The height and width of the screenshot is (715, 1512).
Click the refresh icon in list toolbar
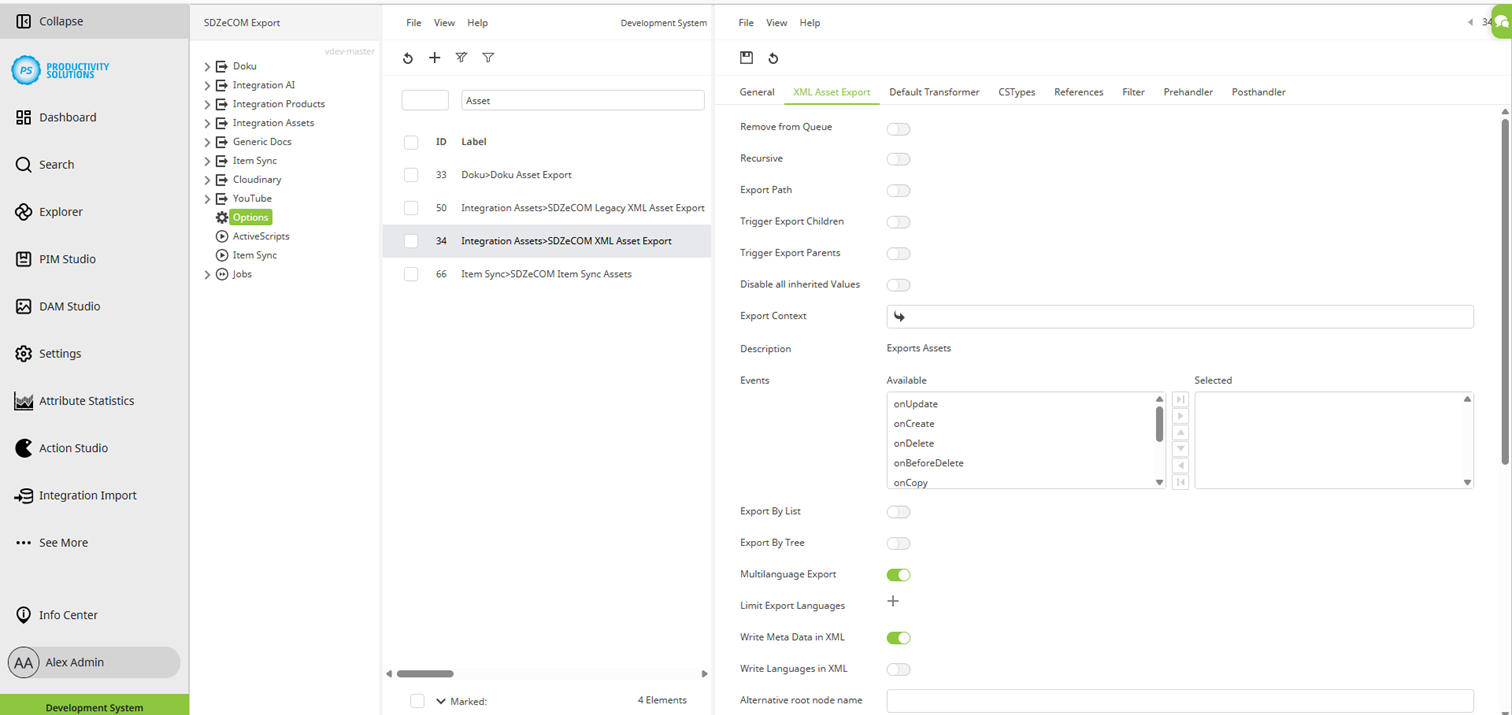coord(408,58)
